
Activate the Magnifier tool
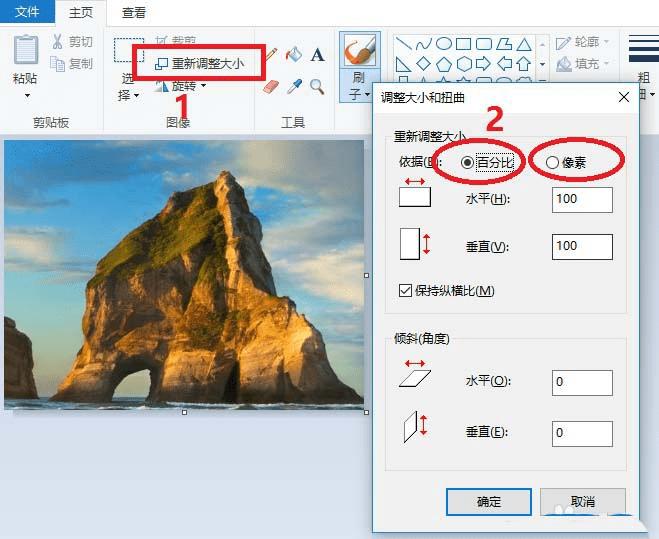[317, 87]
